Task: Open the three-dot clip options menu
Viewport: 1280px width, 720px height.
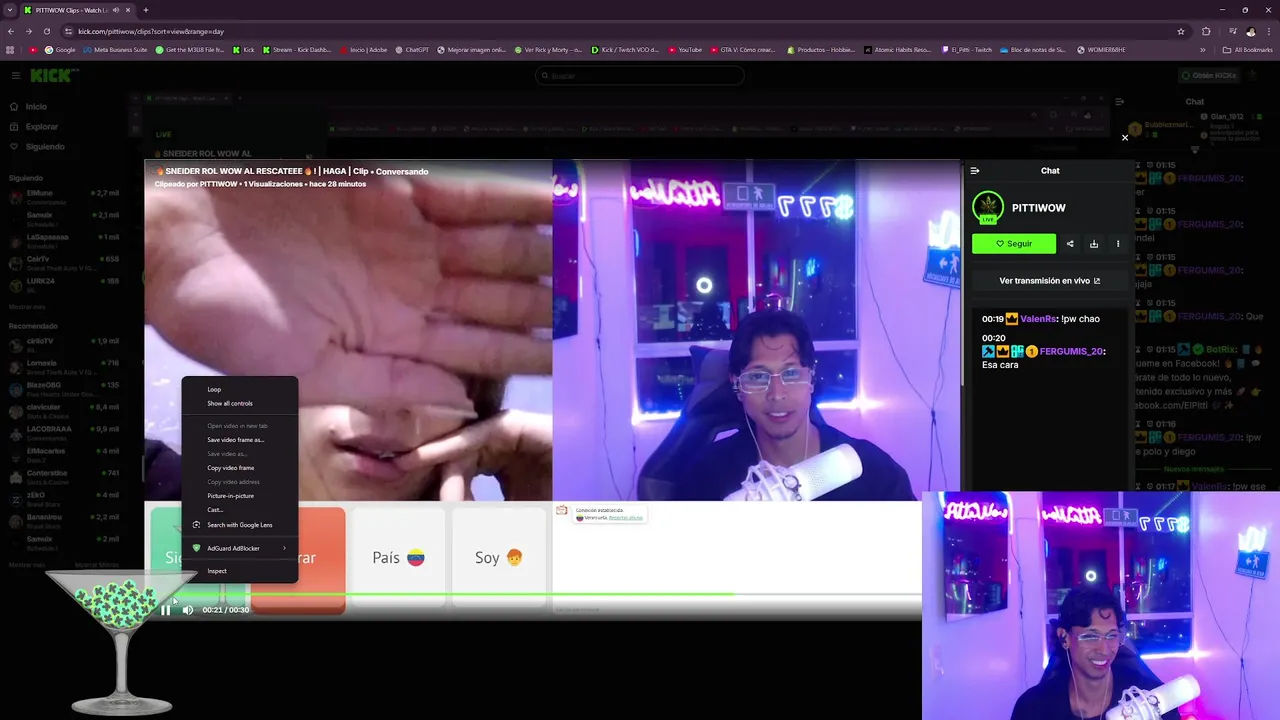Action: coord(1118,243)
